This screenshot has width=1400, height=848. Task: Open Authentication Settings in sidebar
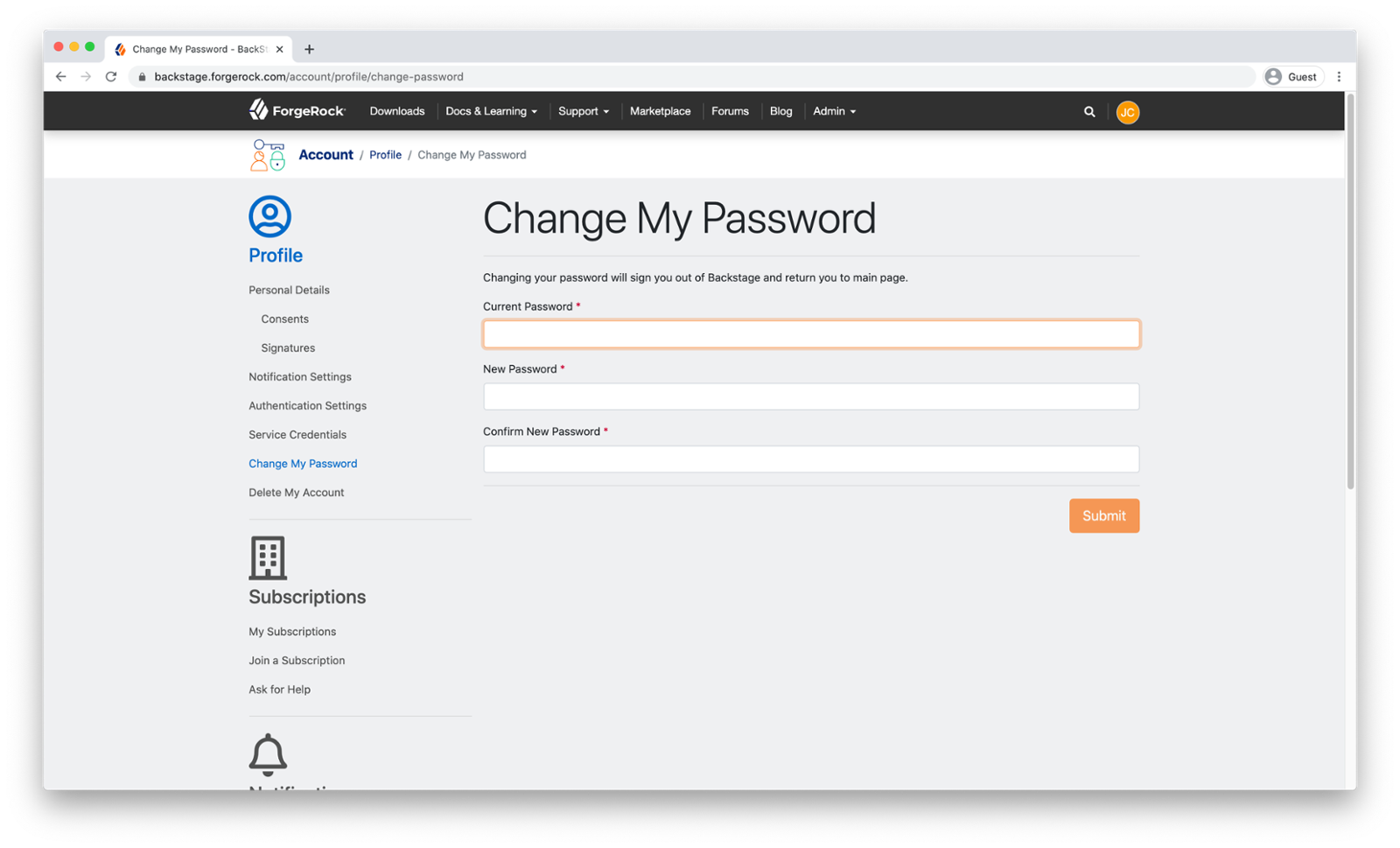pyautogui.click(x=307, y=406)
